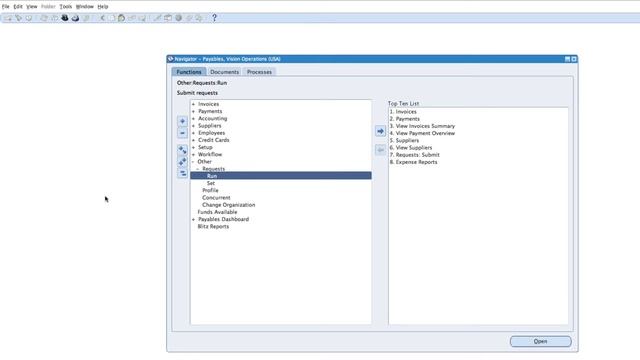The image size is (640, 360).
Task: Click the Remove from Top Ten List arrow
Action: point(380,150)
